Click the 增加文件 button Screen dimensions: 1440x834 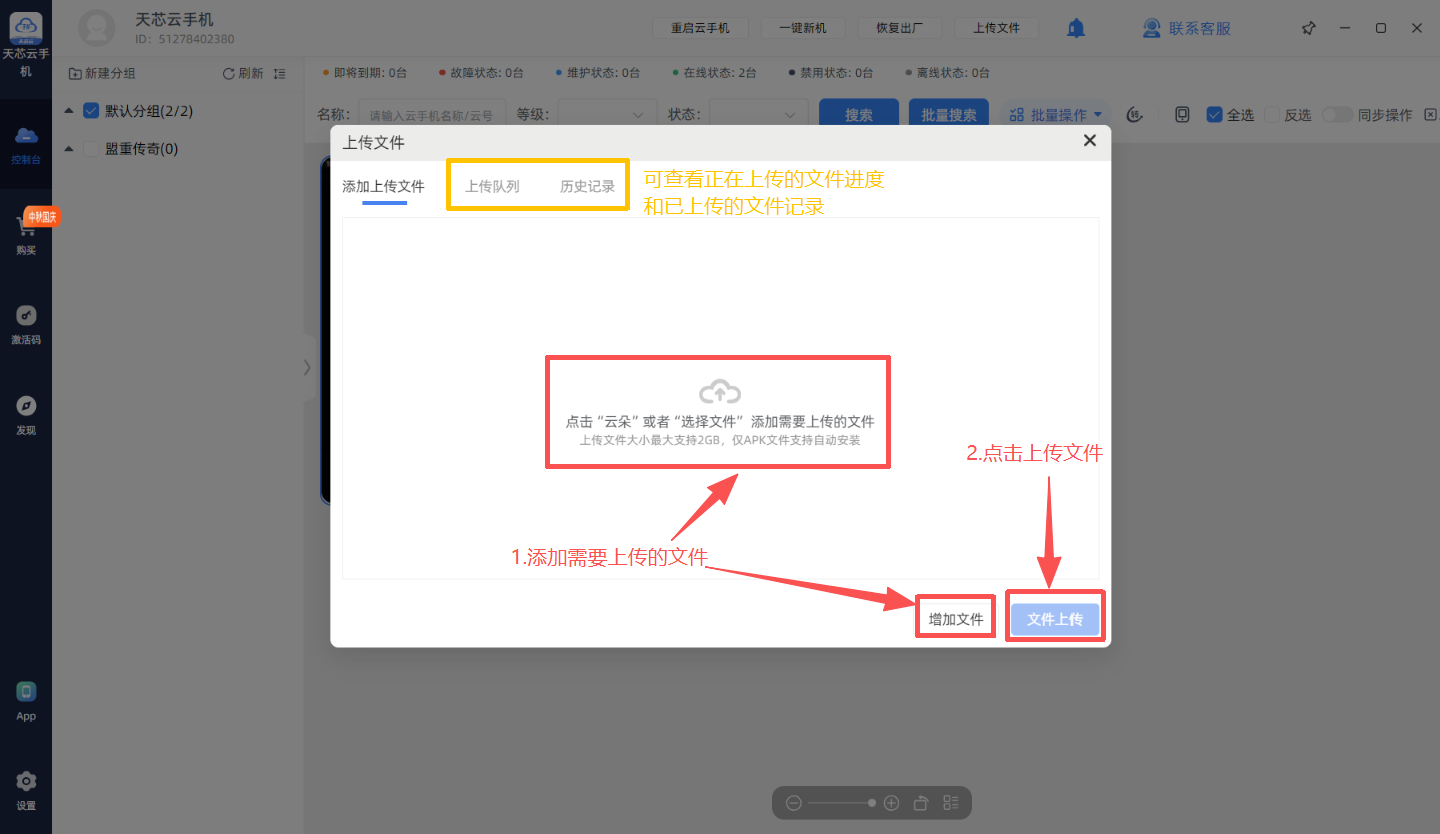(956, 619)
